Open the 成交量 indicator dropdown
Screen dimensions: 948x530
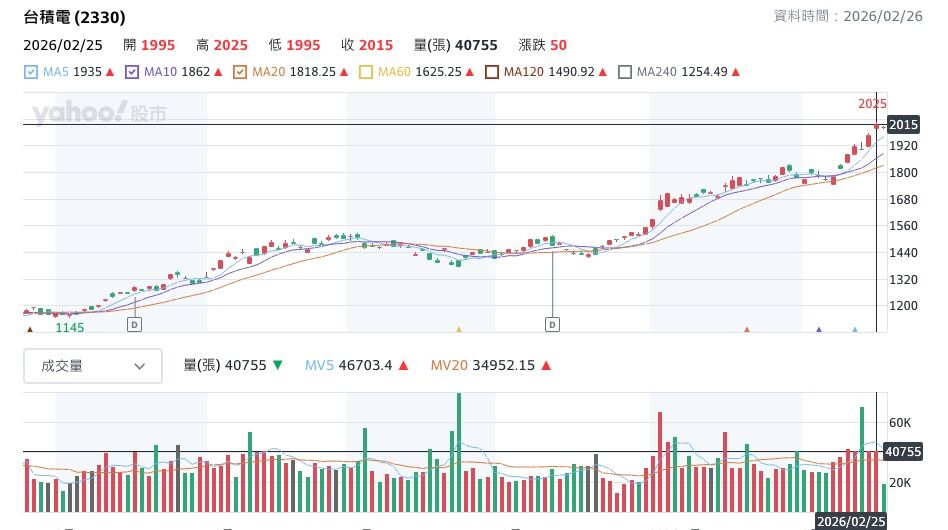click(x=93, y=366)
